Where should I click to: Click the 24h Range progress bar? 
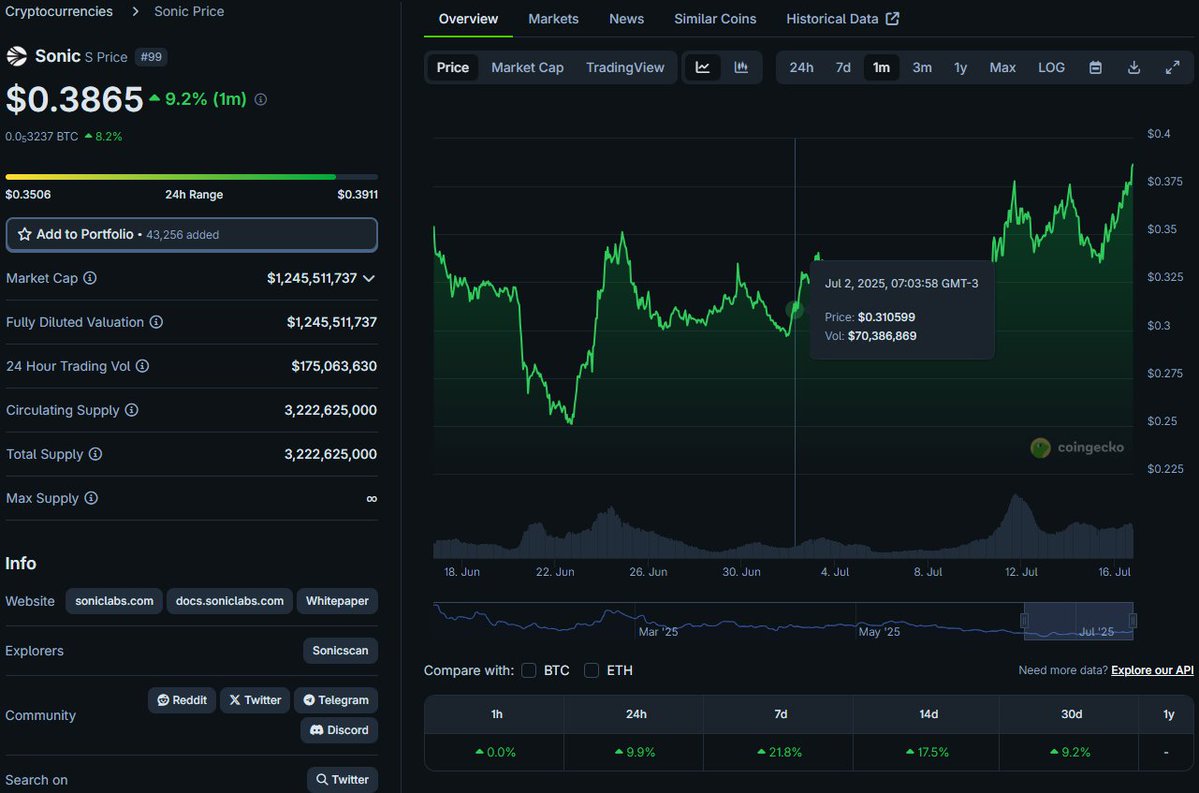click(191, 177)
